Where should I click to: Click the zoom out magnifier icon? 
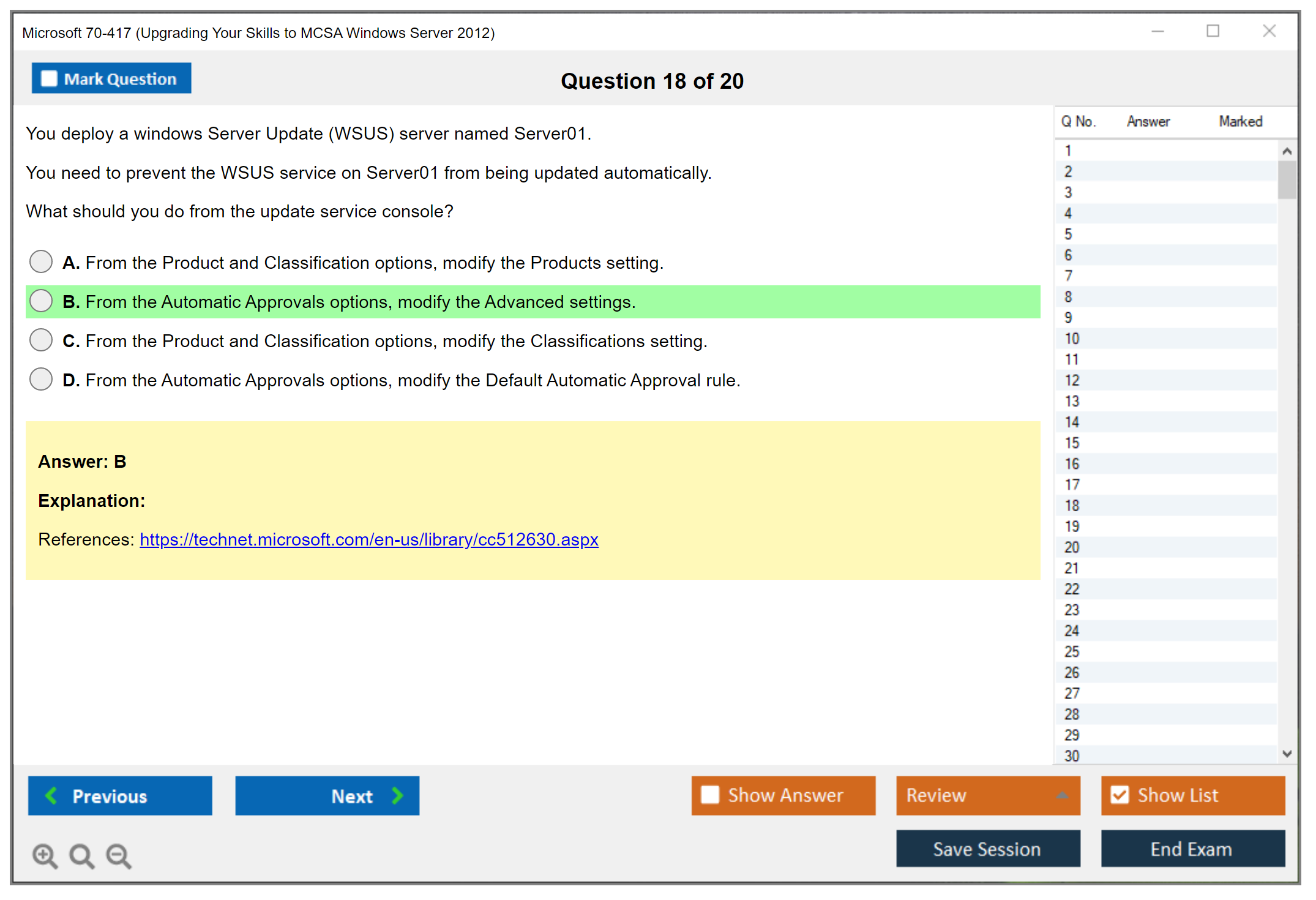118,855
